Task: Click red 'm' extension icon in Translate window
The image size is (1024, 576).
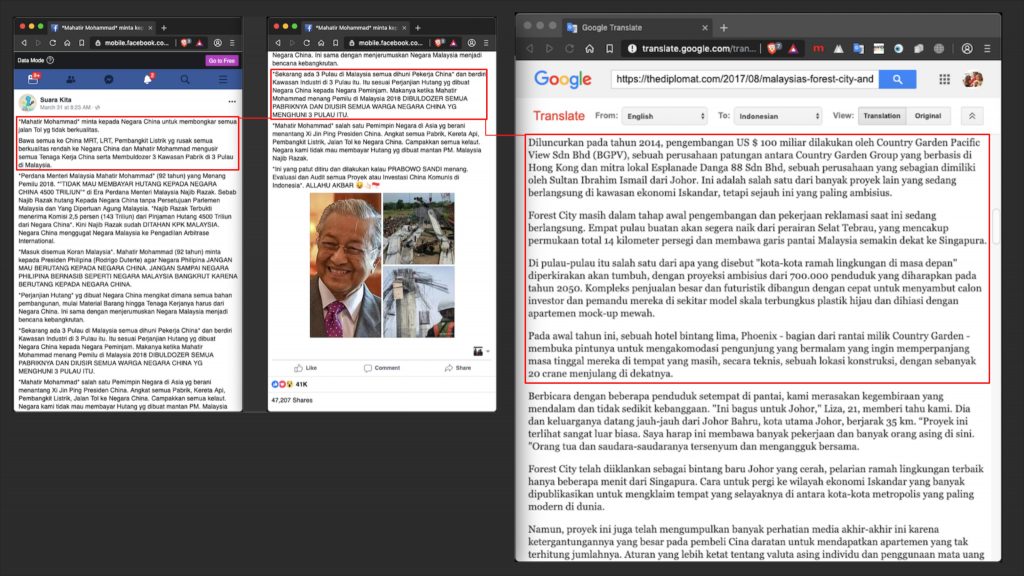Action: tap(818, 48)
